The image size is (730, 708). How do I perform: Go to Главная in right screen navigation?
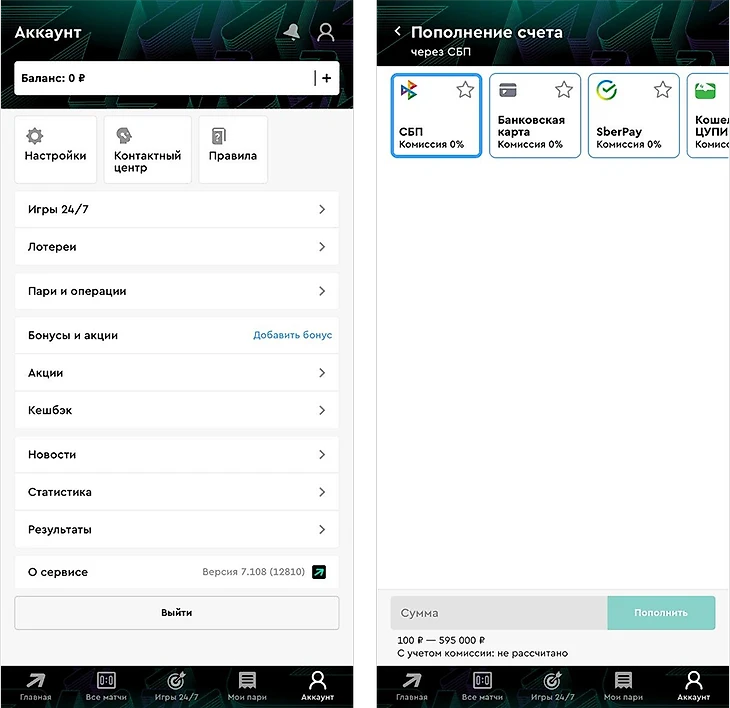412,687
